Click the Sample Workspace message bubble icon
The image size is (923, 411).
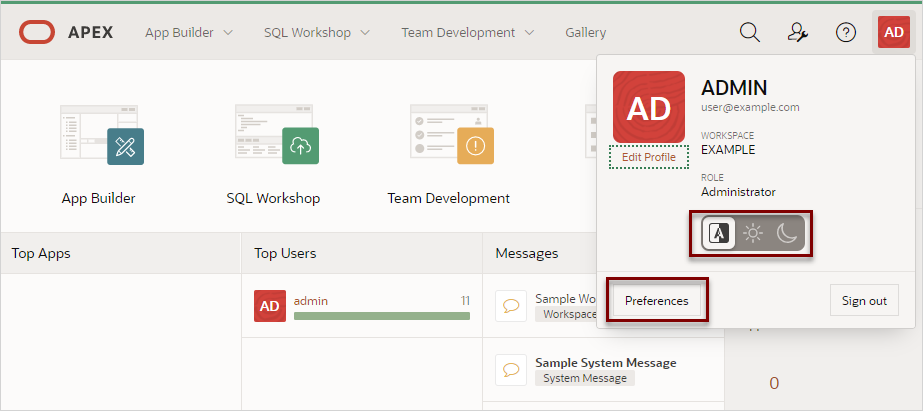pyautogui.click(x=511, y=306)
